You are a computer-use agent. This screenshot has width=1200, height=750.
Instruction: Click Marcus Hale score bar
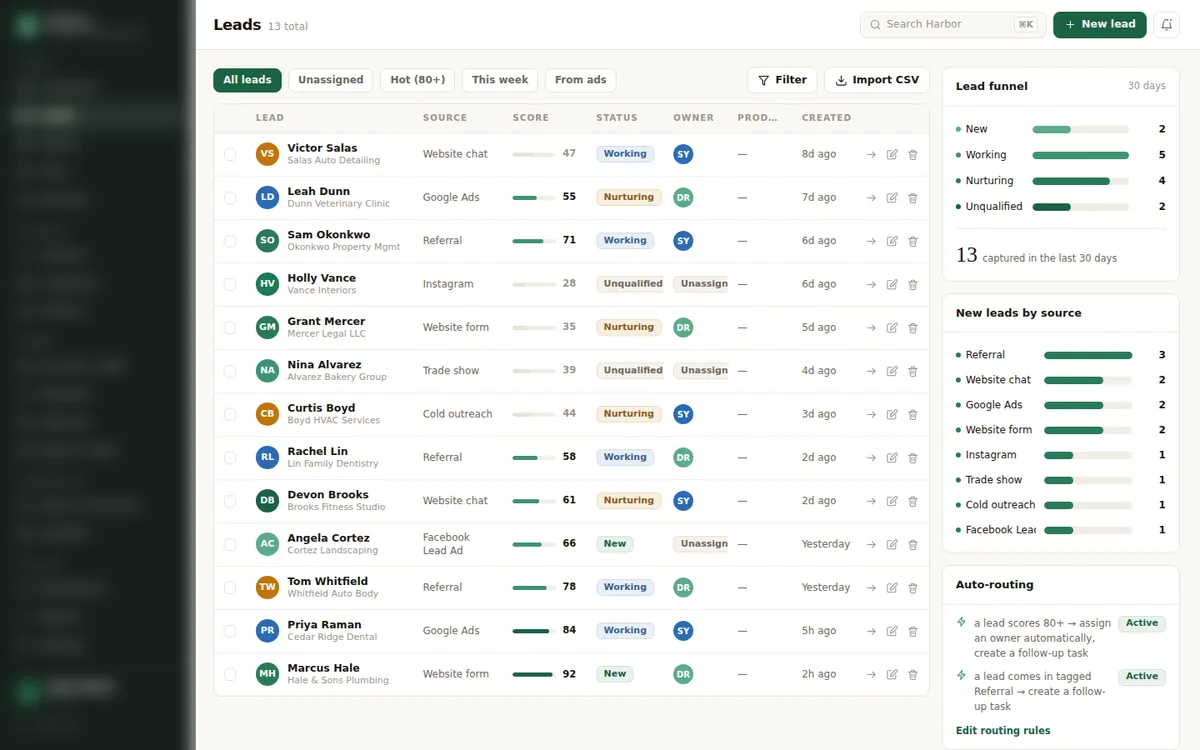[534, 675]
